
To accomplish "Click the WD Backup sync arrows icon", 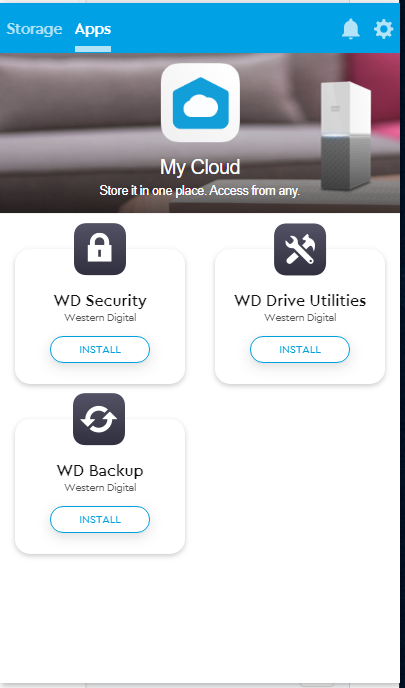I will [x=99, y=419].
